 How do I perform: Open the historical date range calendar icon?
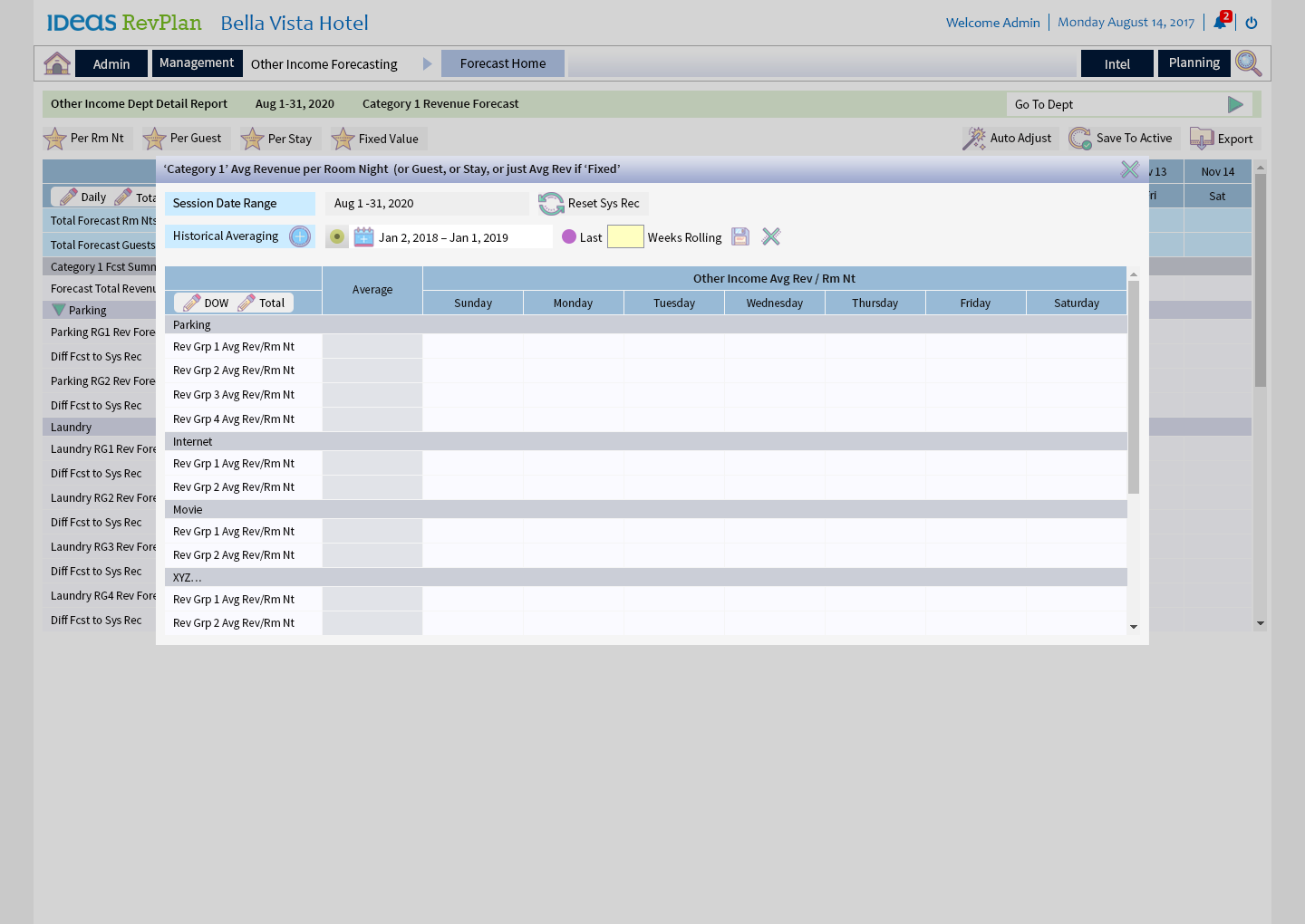[363, 237]
